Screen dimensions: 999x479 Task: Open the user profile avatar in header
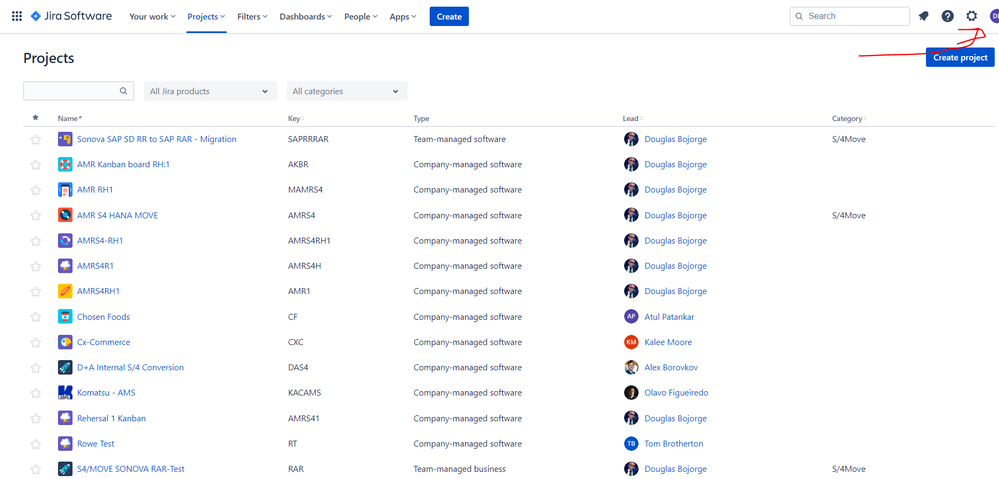point(993,17)
